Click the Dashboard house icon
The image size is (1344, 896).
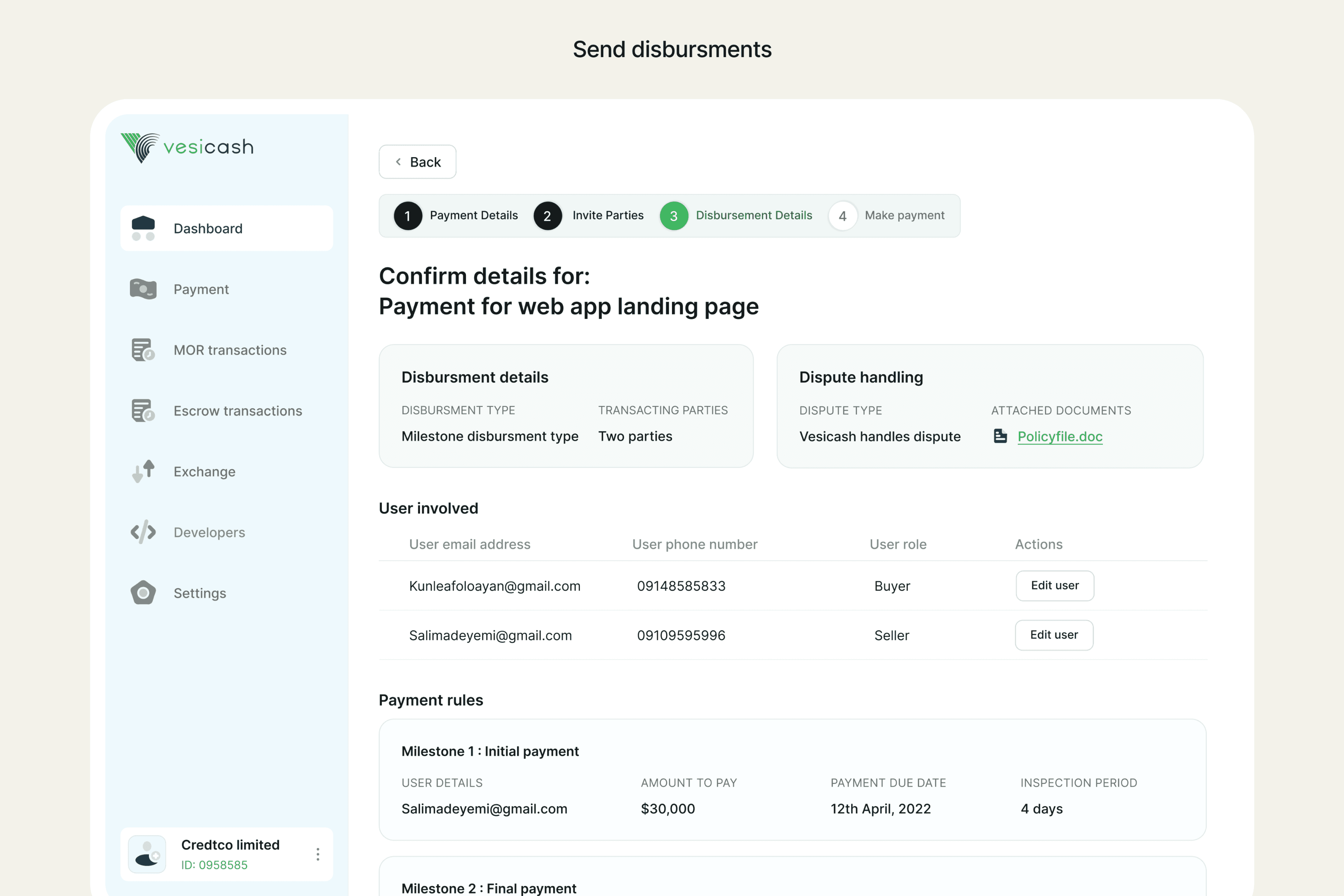(x=143, y=228)
